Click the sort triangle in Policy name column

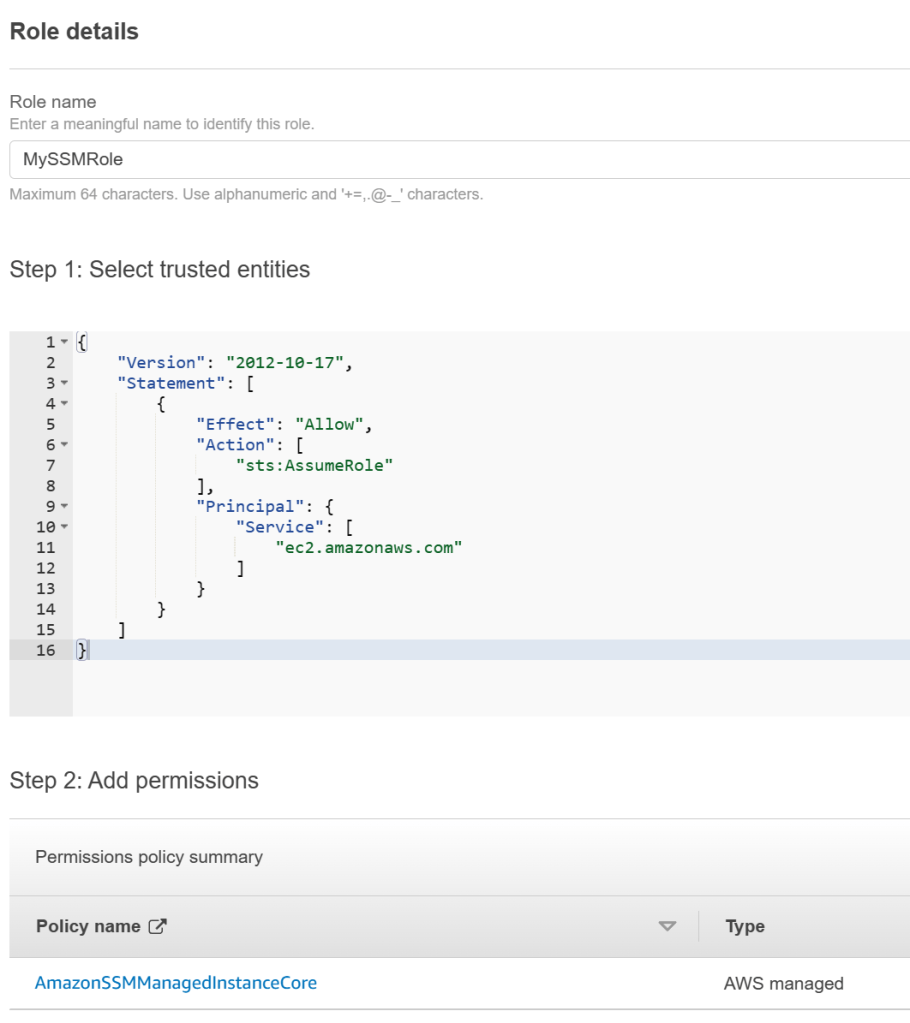point(667,927)
